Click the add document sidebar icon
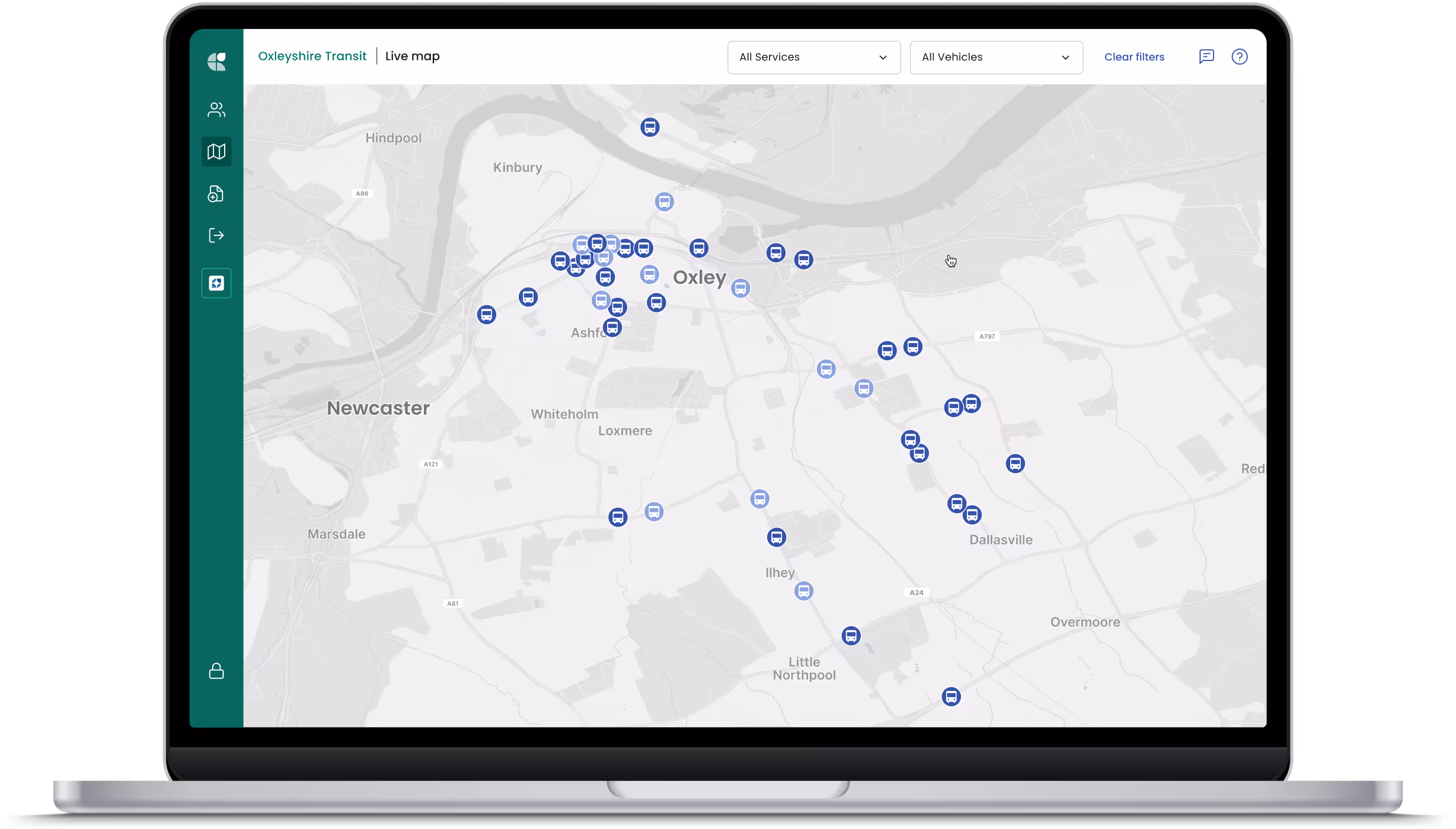 (x=216, y=194)
